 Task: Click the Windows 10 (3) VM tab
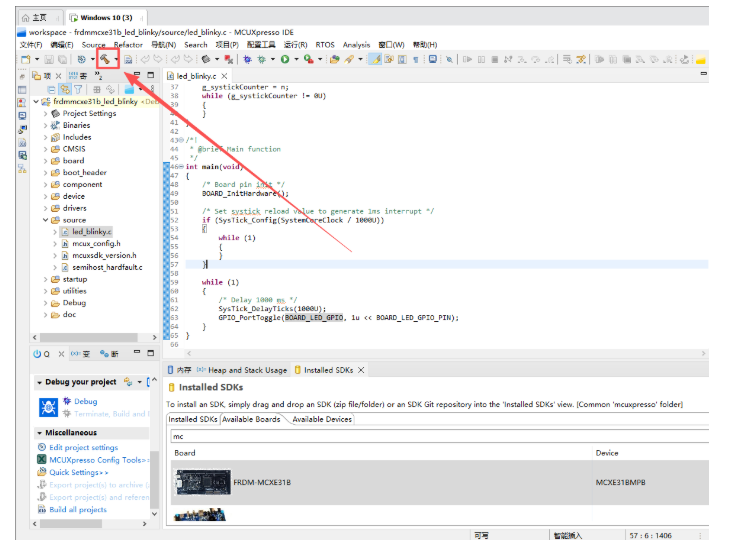tap(106, 18)
